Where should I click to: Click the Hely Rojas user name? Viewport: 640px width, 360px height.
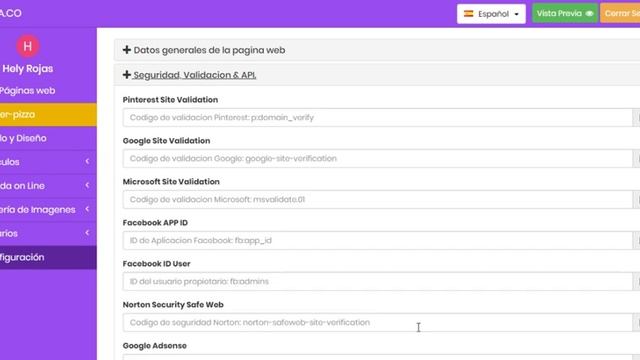coord(28,69)
